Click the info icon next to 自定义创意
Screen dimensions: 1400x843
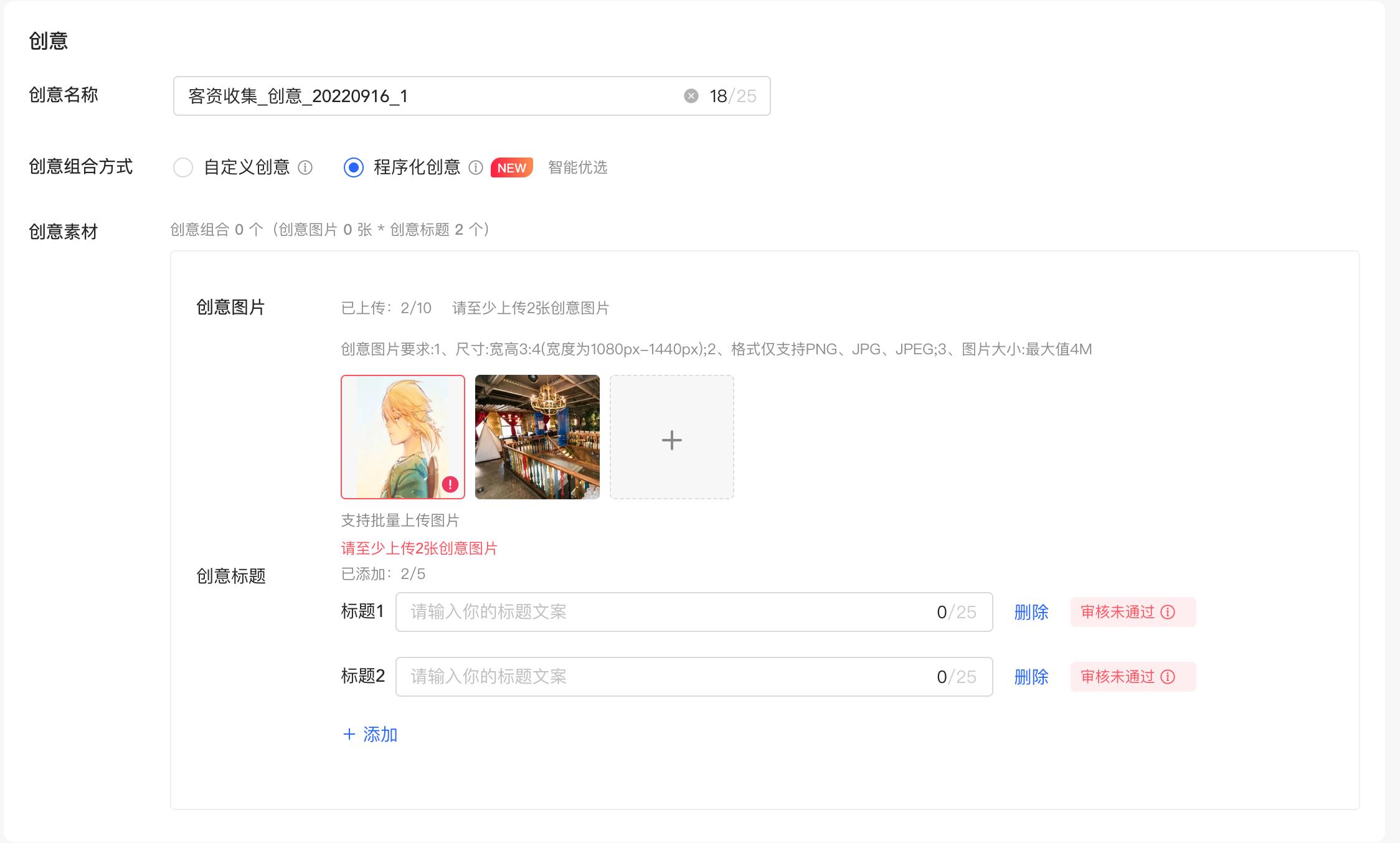pos(306,167)
